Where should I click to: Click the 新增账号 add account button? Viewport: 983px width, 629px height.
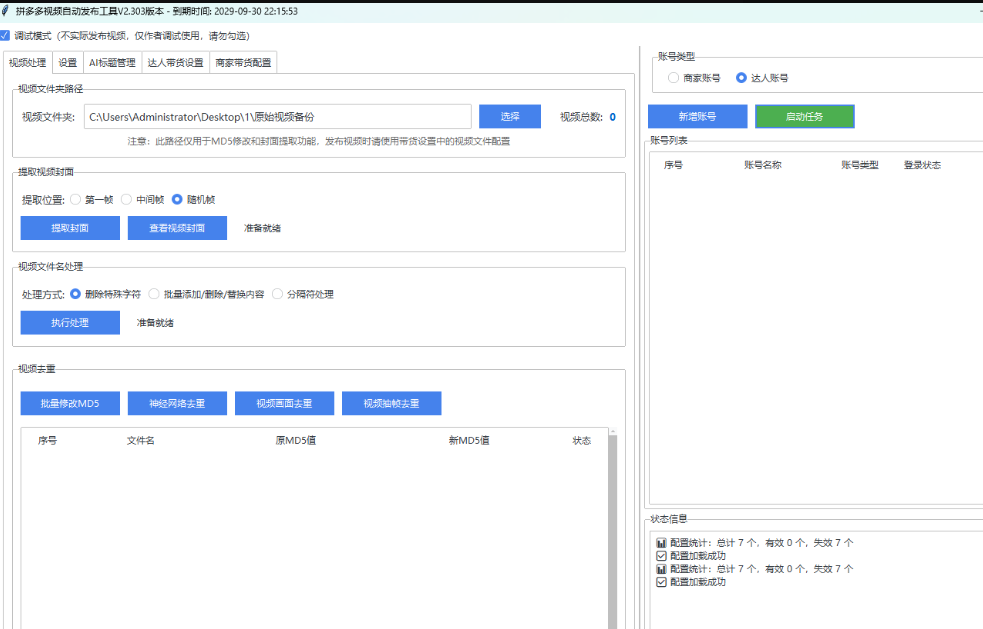(x=697, y=116)
